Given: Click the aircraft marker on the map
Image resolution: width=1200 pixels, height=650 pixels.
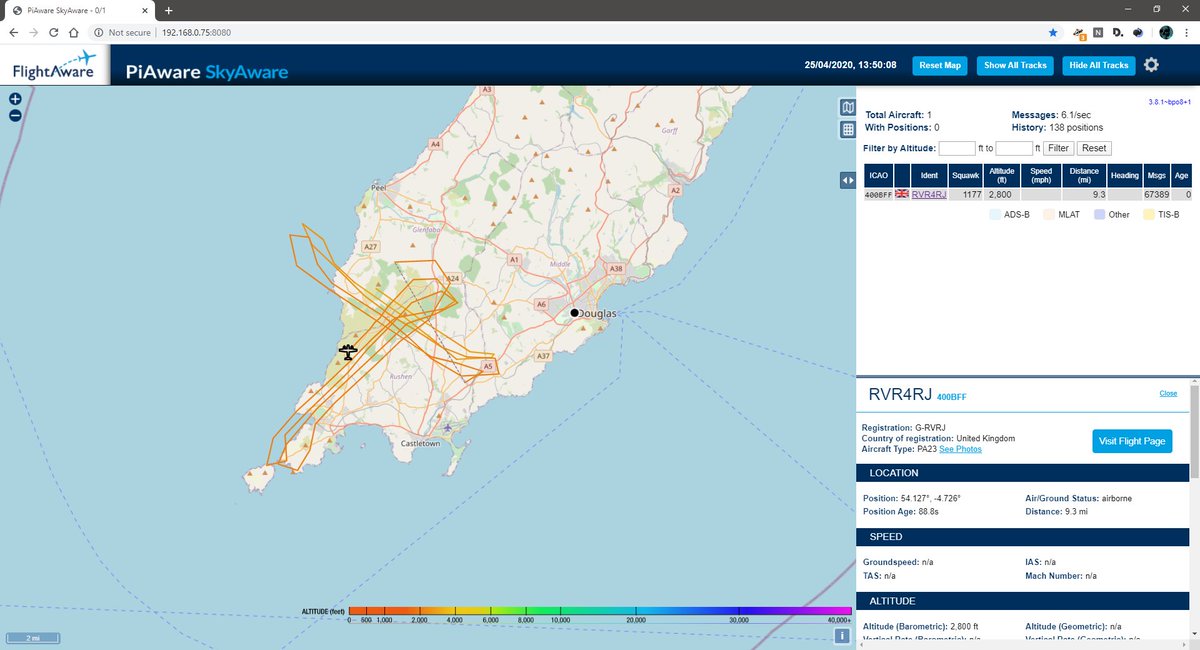Looking at the screenshot, I should pyautogui.click(x=347, y=352).
